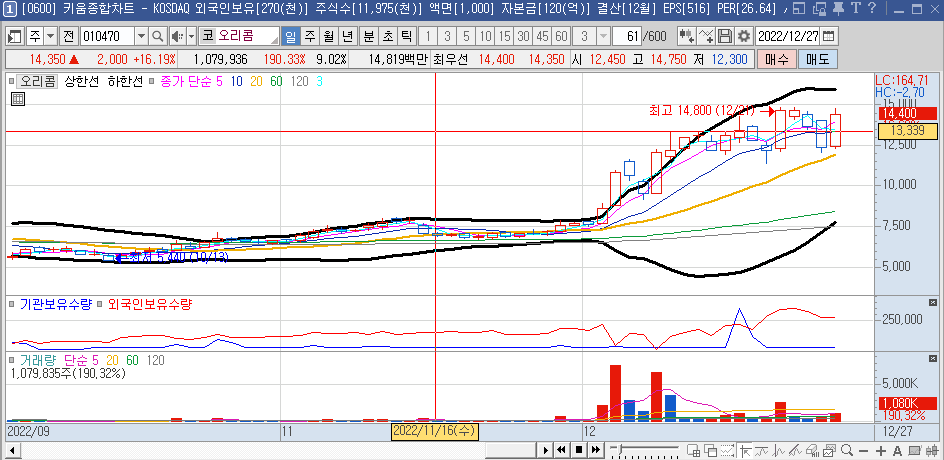Adjust the chart zoom slider thumb at bottom

click(620, 449)
